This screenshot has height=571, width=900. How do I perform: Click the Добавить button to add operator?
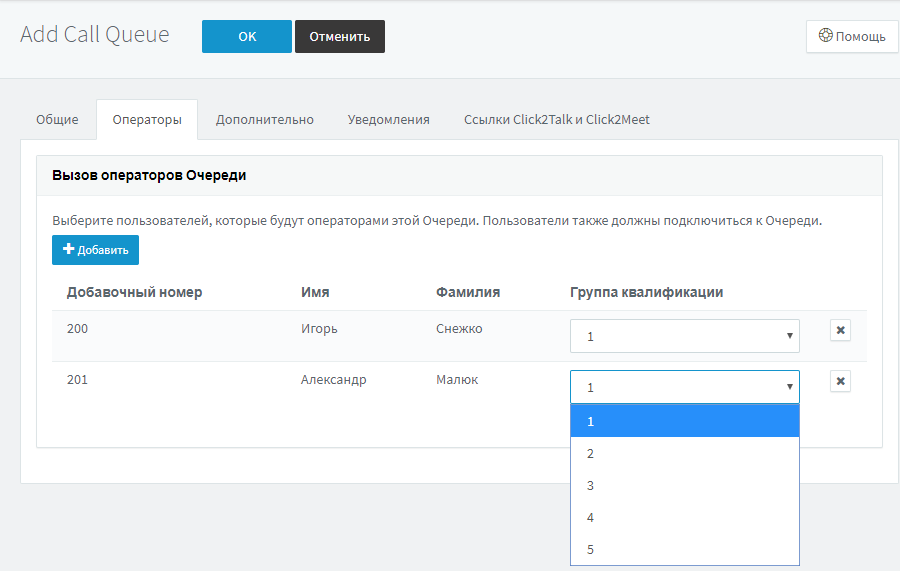[x=95, y=250]
